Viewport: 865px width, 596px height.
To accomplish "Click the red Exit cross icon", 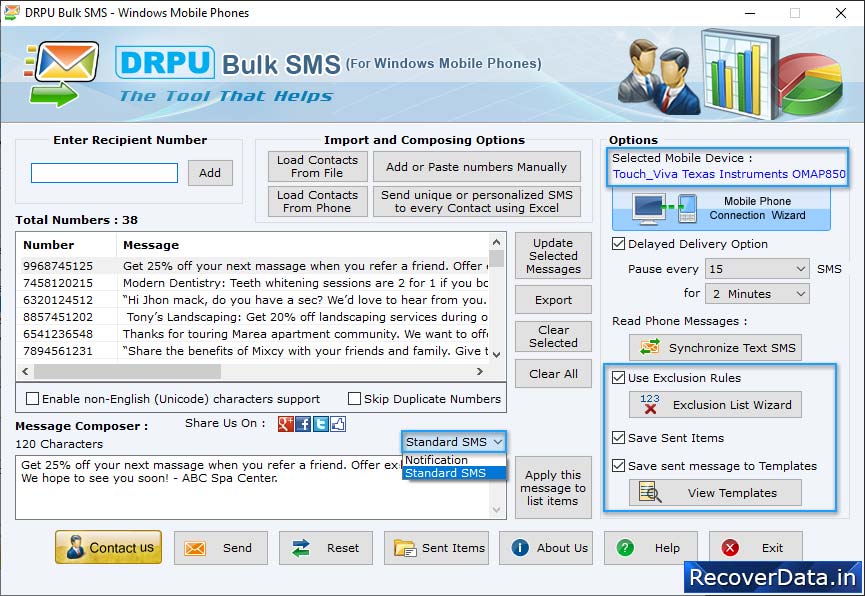I will (730, 547).
